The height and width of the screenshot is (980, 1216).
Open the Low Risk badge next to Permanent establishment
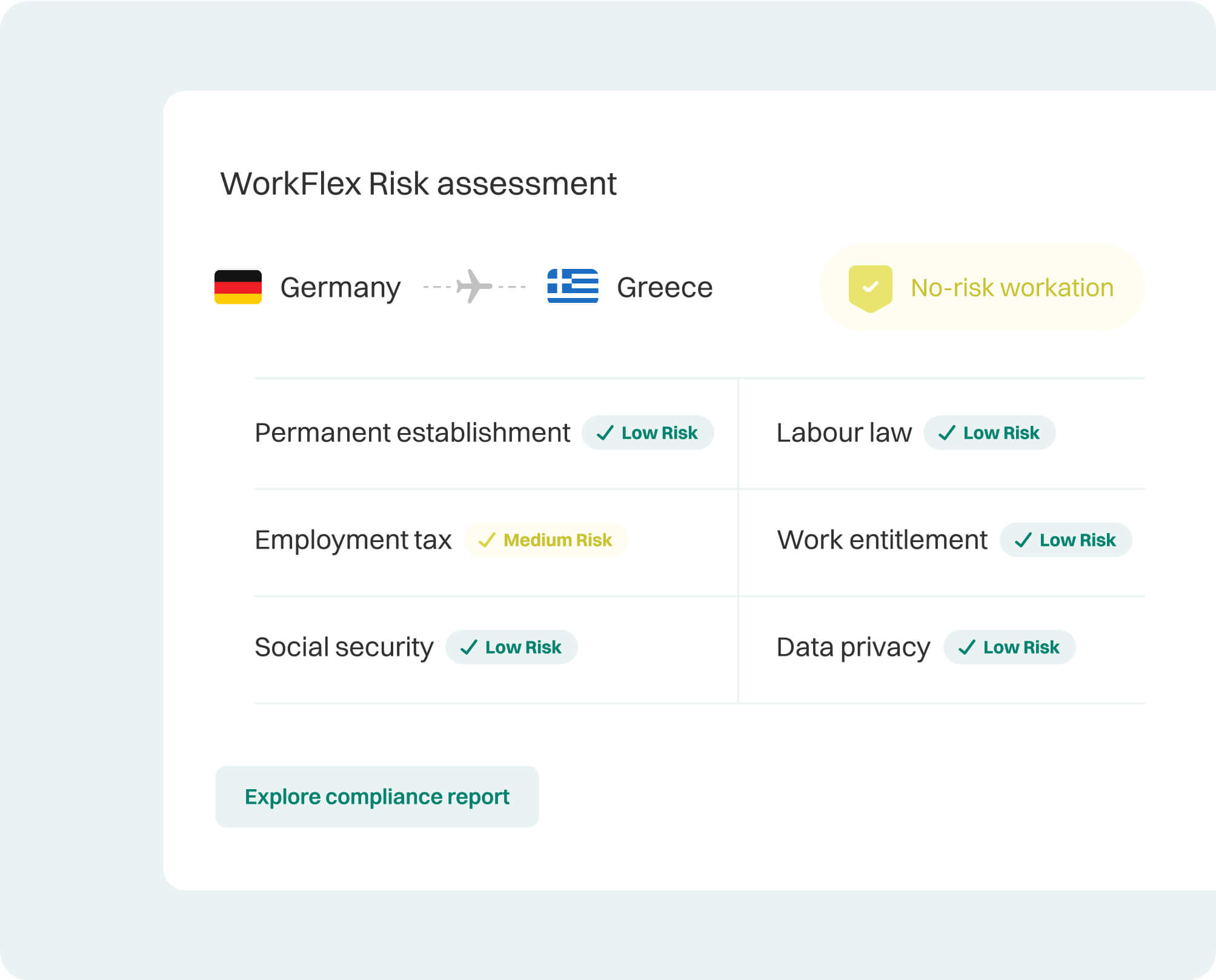(648, 433)
